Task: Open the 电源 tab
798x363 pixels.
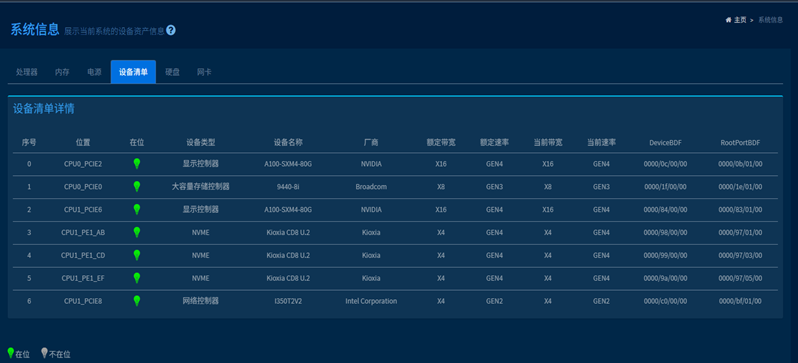Action: (94, 72)
